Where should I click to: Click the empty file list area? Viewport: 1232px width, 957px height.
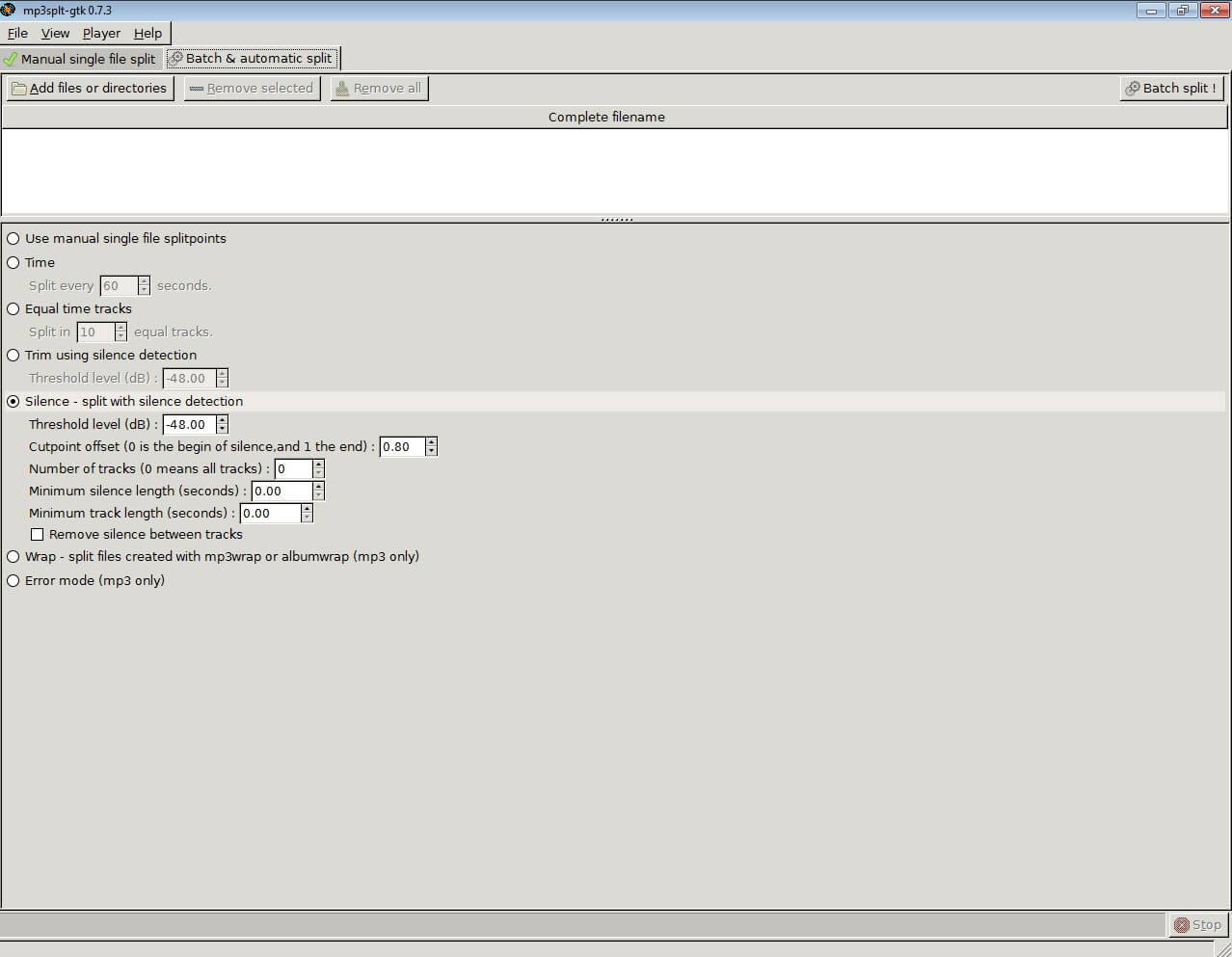coord(615,172)
